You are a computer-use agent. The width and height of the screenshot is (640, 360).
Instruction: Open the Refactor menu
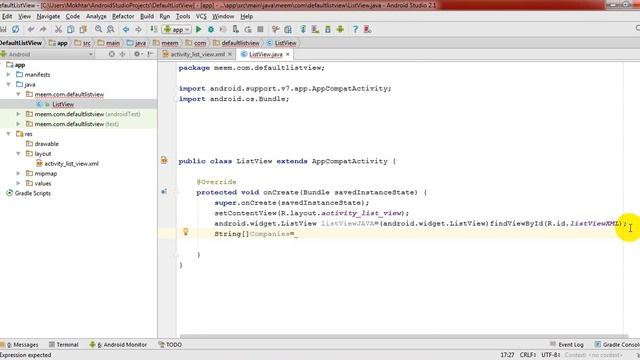click(123, 16)
